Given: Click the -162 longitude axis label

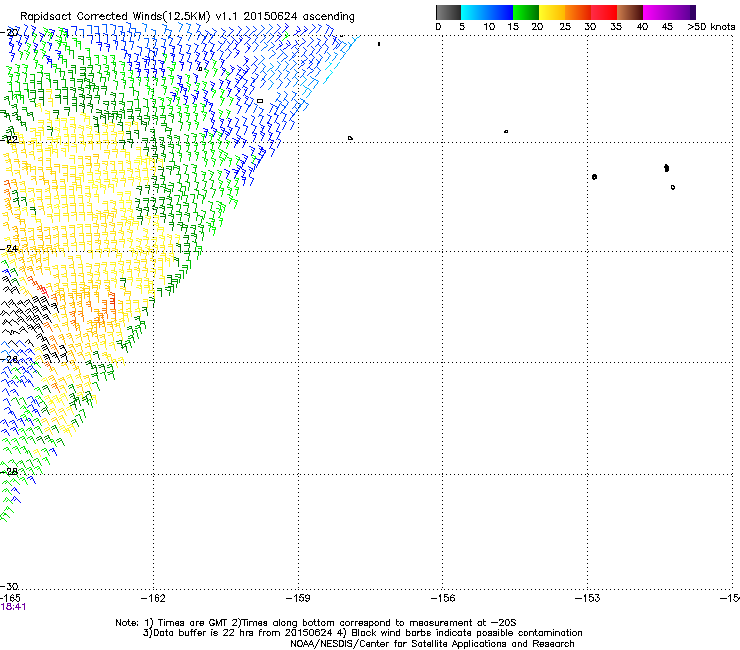Looking at the screenshot, I should 153,599.
